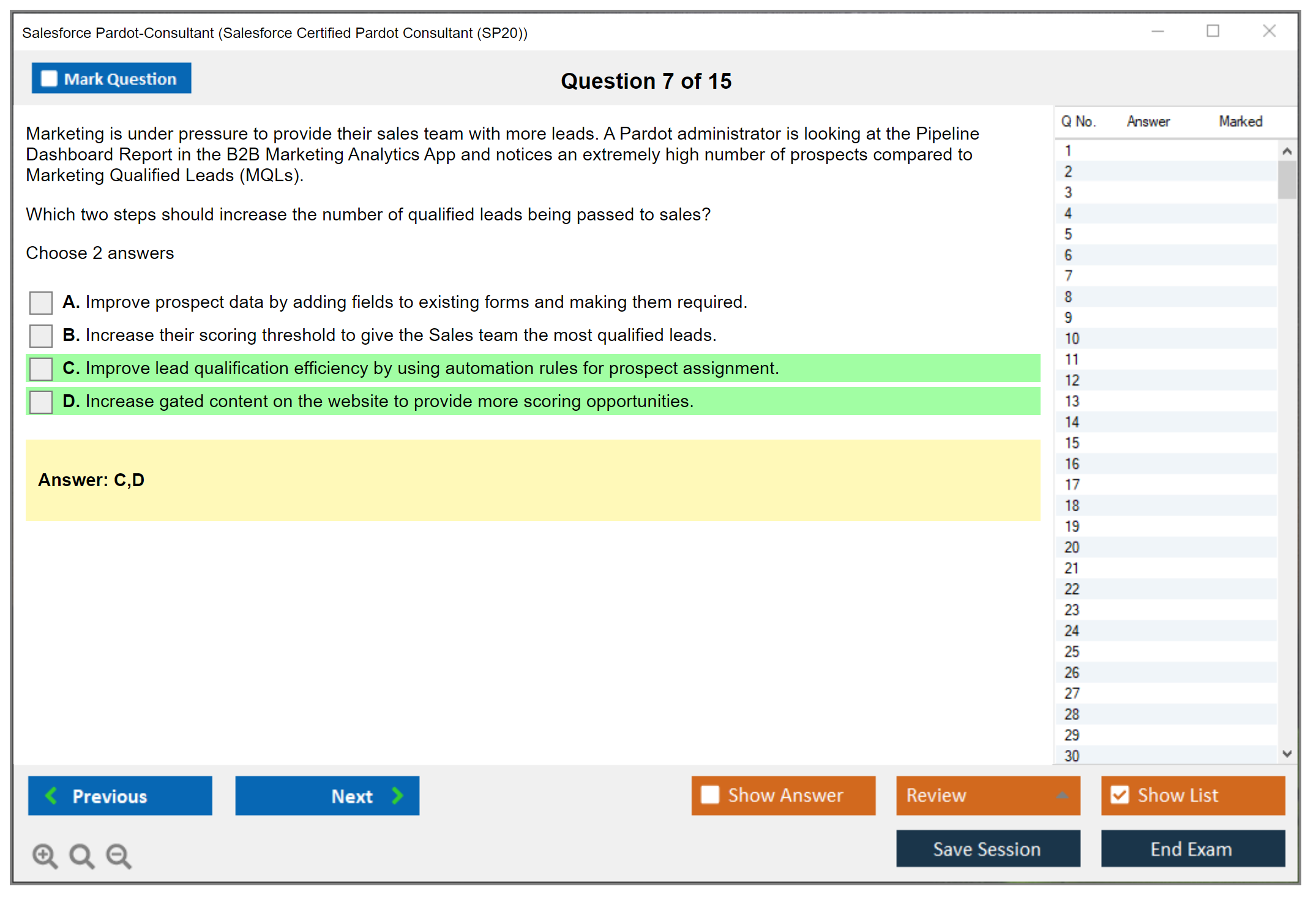Jump to question 20 in list
Viewport: 1316px width, 900px height.
coord(1072,547)
